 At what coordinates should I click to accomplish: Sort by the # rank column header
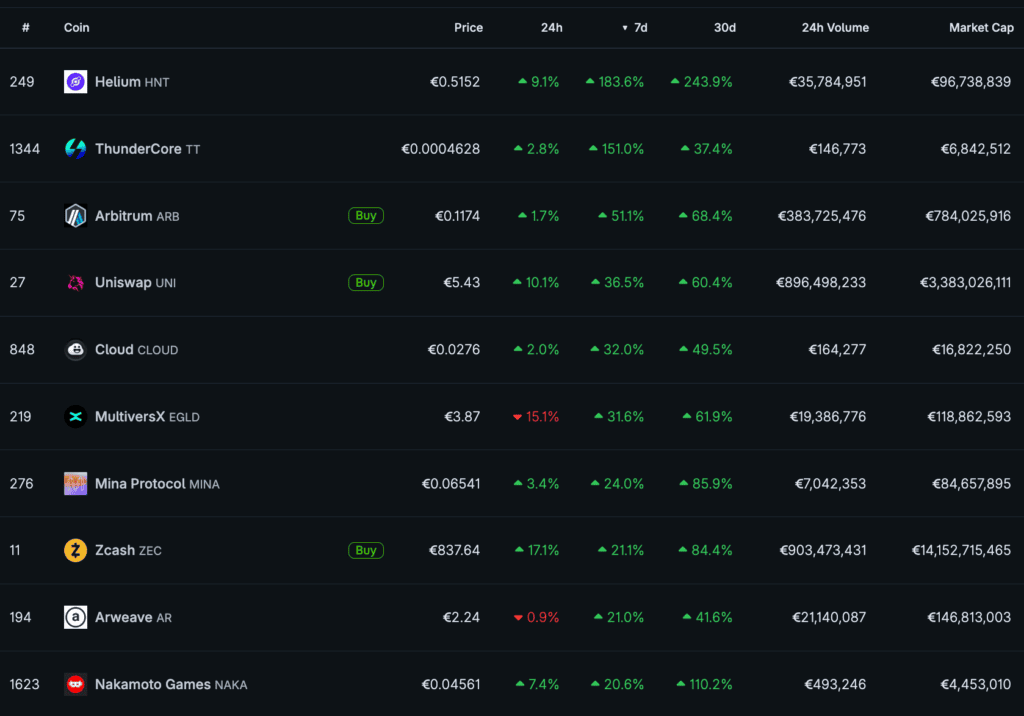tap(25, 27)
